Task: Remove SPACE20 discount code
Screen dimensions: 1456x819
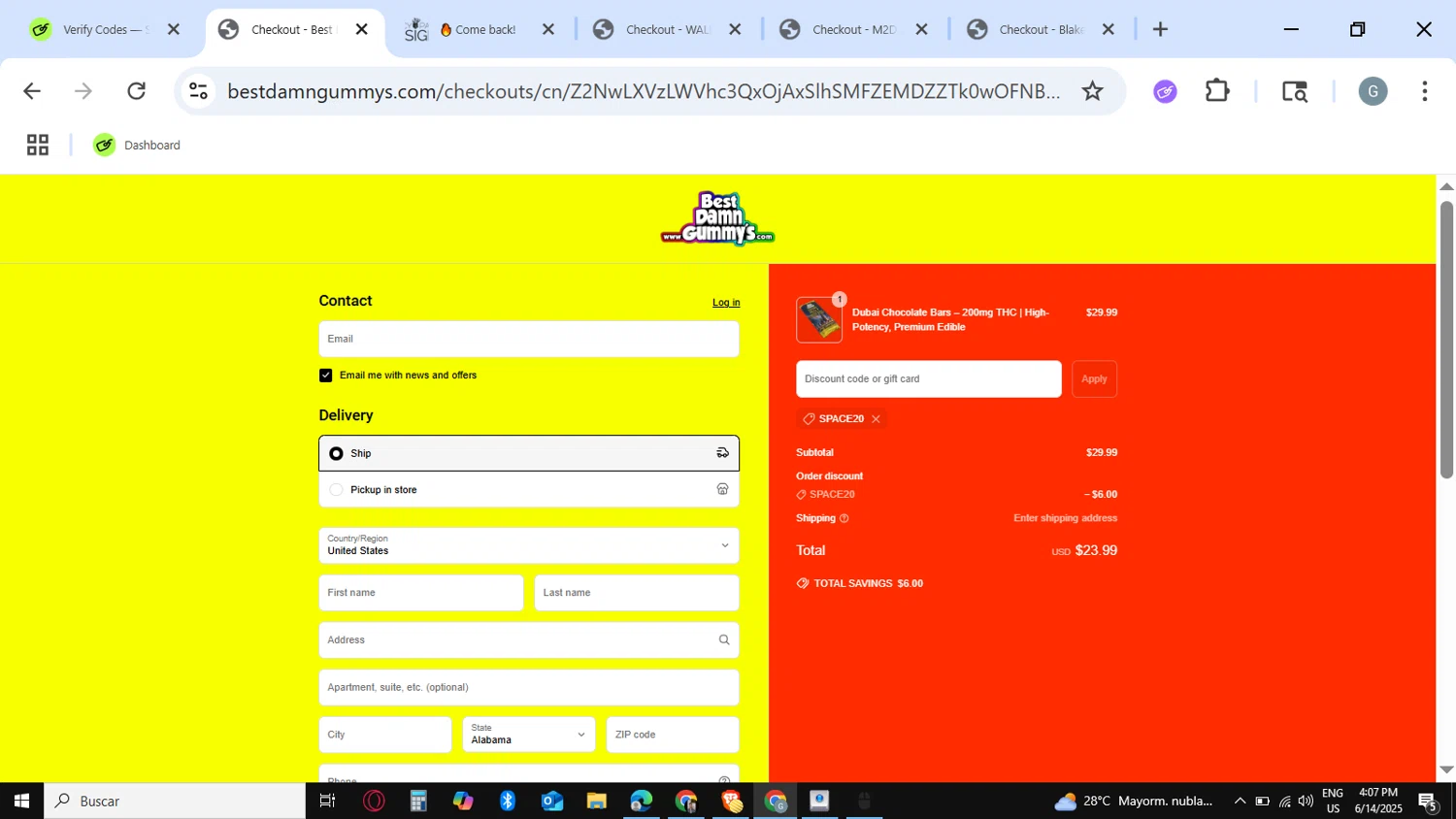Action: [876, 419]
